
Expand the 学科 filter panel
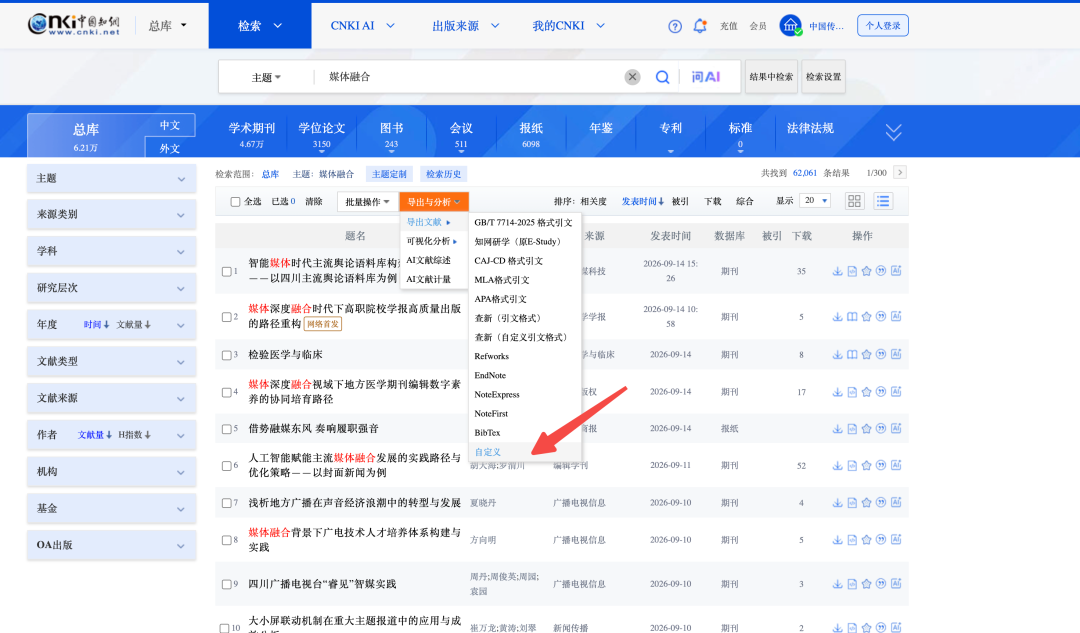(112, 251)
